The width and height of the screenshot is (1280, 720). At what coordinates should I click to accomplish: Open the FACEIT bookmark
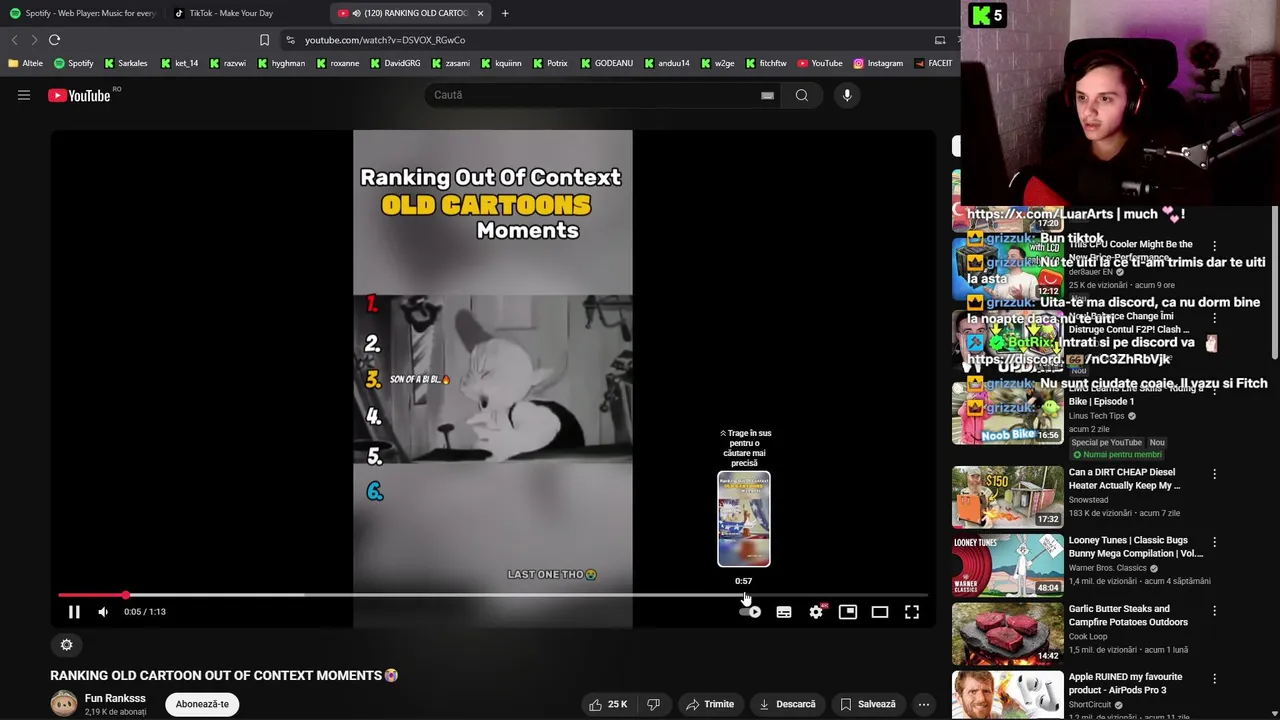click(x=933, y=63)
